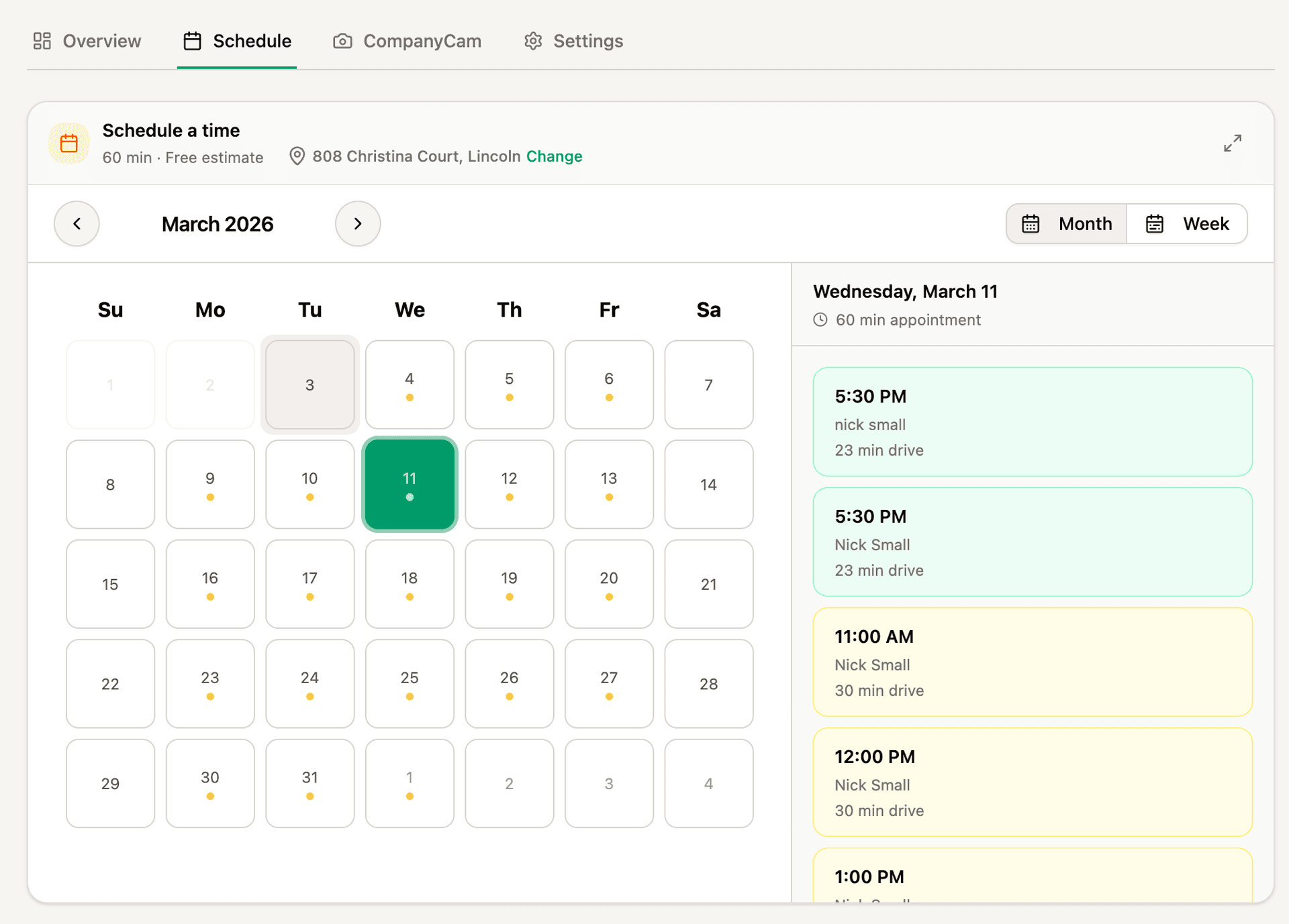Click the orange calendar icon beside Schedule a time
The image size is (1289, 924).
coord(68,143)
